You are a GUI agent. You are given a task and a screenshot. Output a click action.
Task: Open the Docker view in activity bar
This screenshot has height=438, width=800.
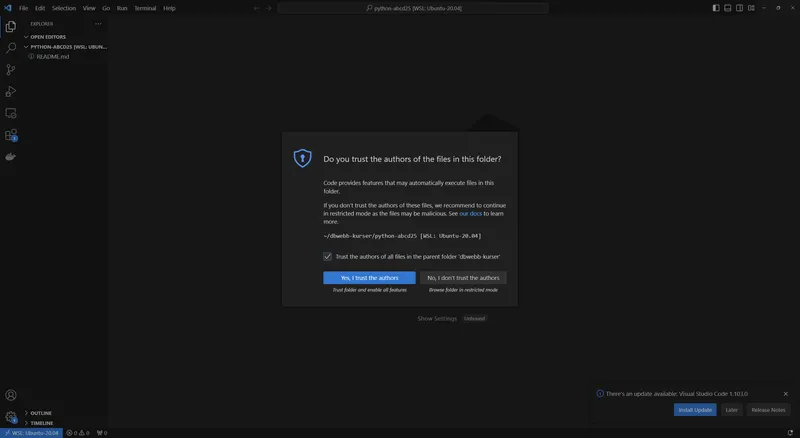pos(11,157)
